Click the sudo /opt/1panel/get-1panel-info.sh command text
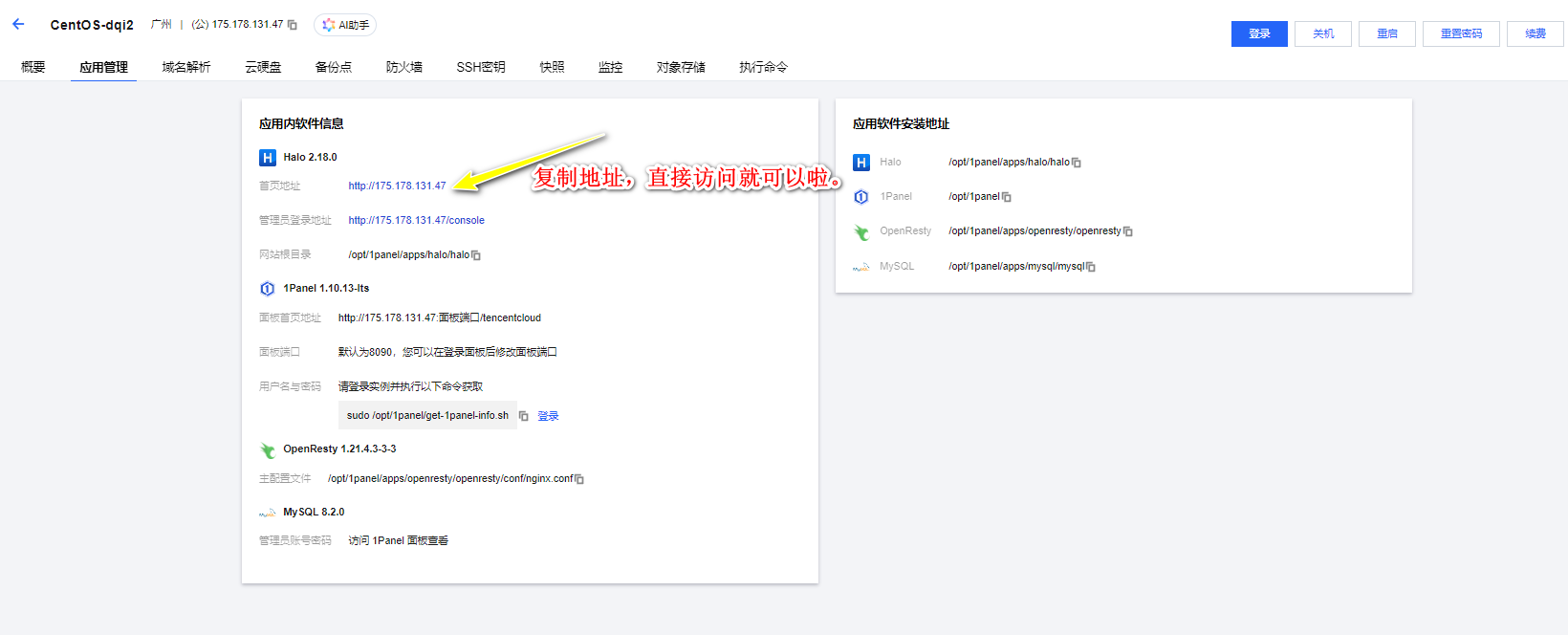The image size is (1568, 635). (x=427, y=415)
